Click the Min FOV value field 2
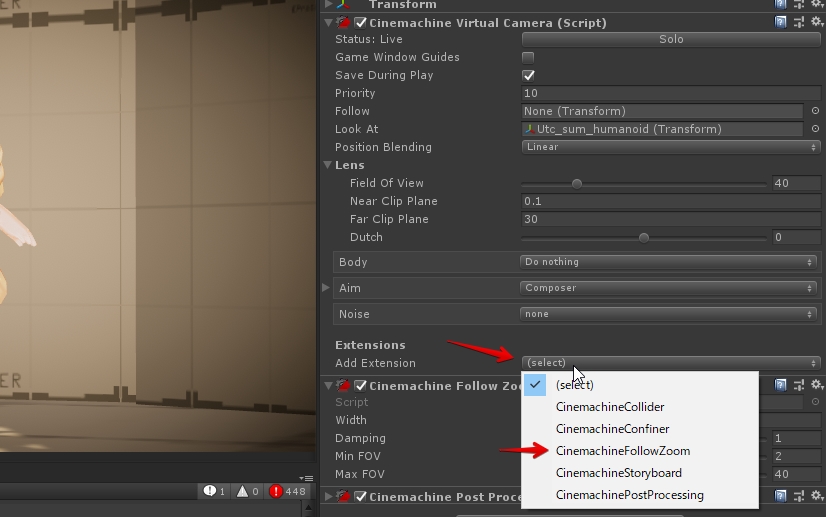The image size is (829, 517). (796, 456)
